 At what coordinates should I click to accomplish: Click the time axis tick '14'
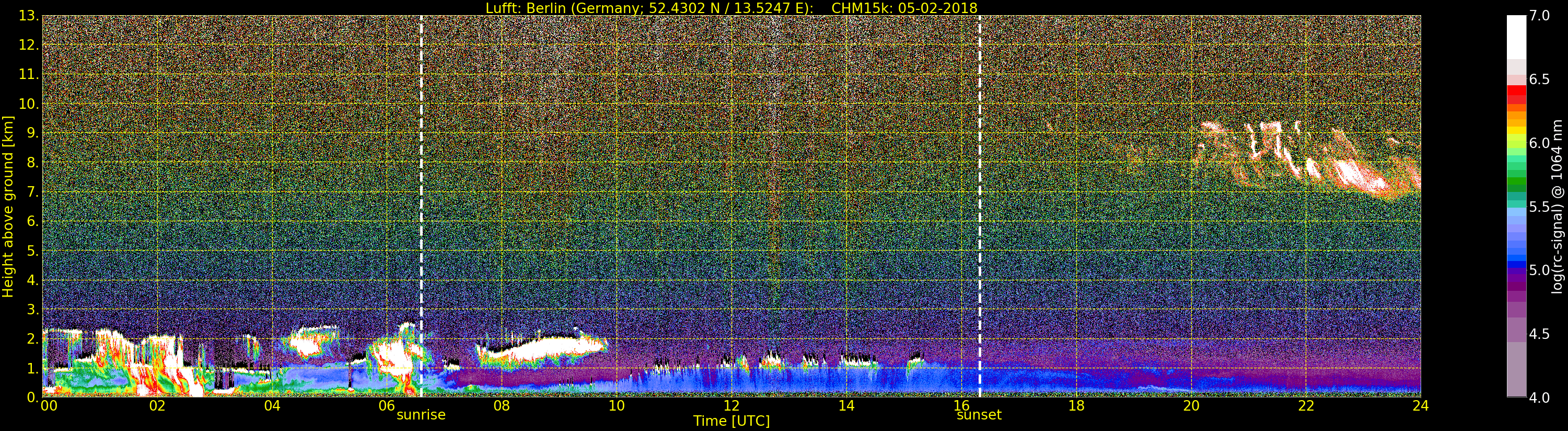click(x=846, y=406)
